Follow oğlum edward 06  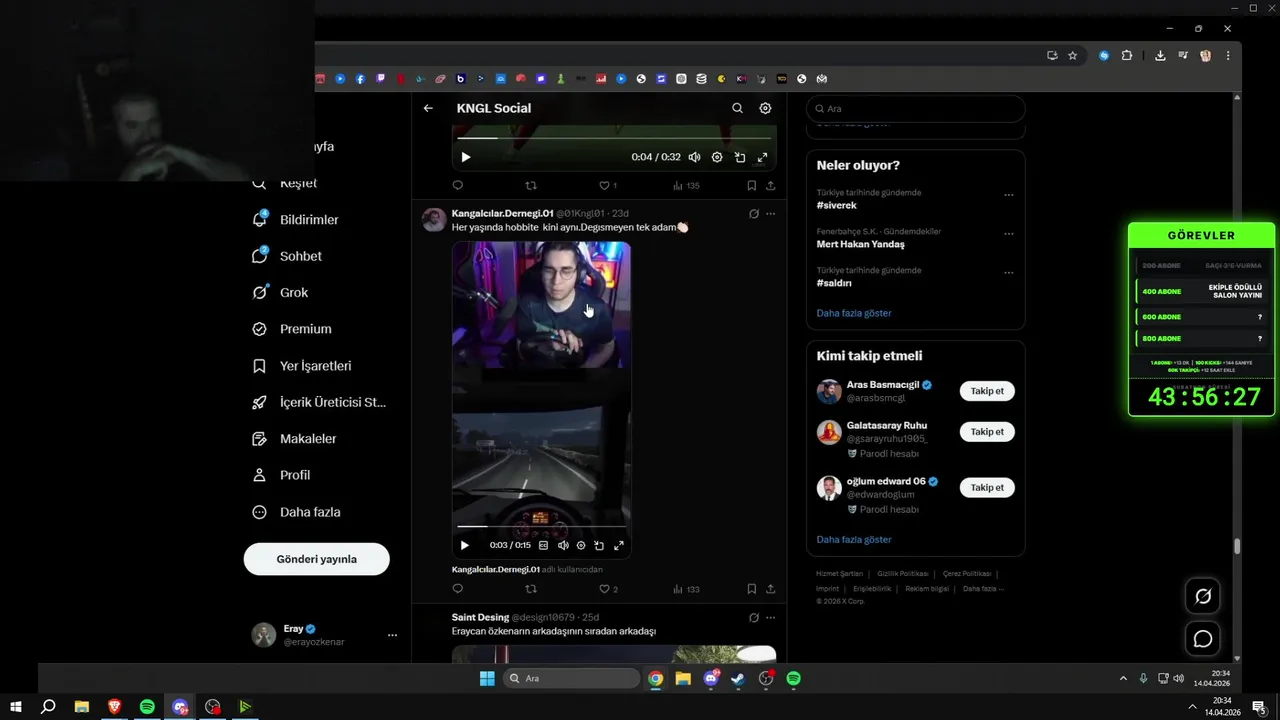click(x=987, y=488)
